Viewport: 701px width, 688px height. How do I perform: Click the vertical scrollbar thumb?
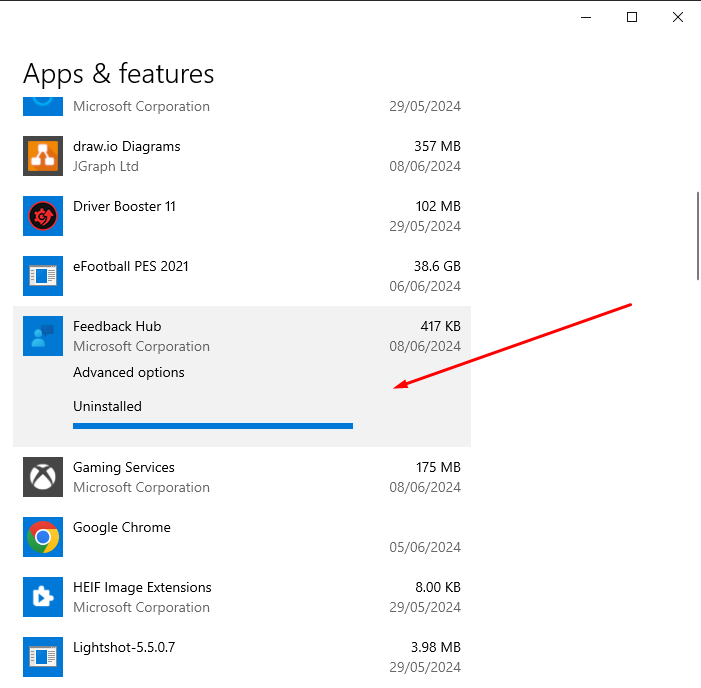coord(697,236)
